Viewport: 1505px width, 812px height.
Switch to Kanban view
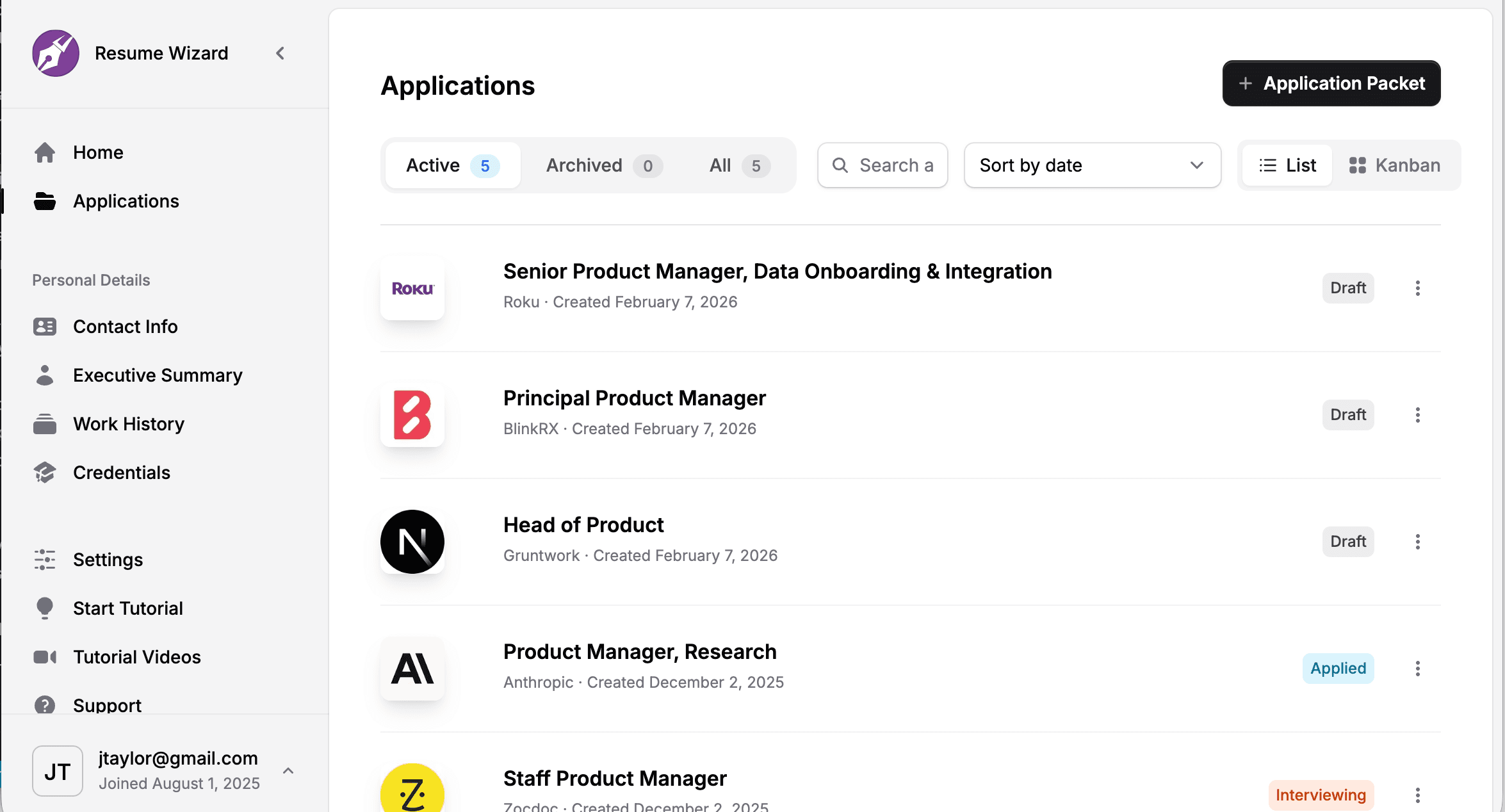(x=1394, y=165)
